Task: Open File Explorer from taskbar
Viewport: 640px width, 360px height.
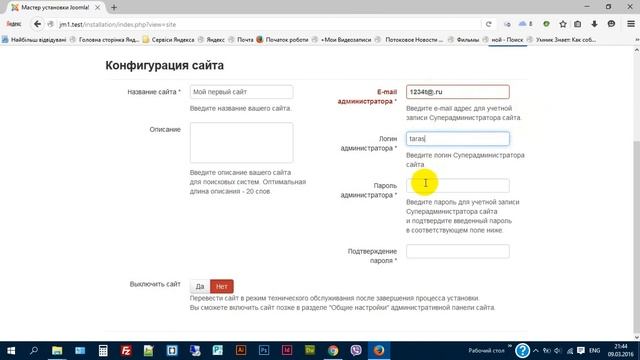Action: pyautogui.click(x=57, y=351)
